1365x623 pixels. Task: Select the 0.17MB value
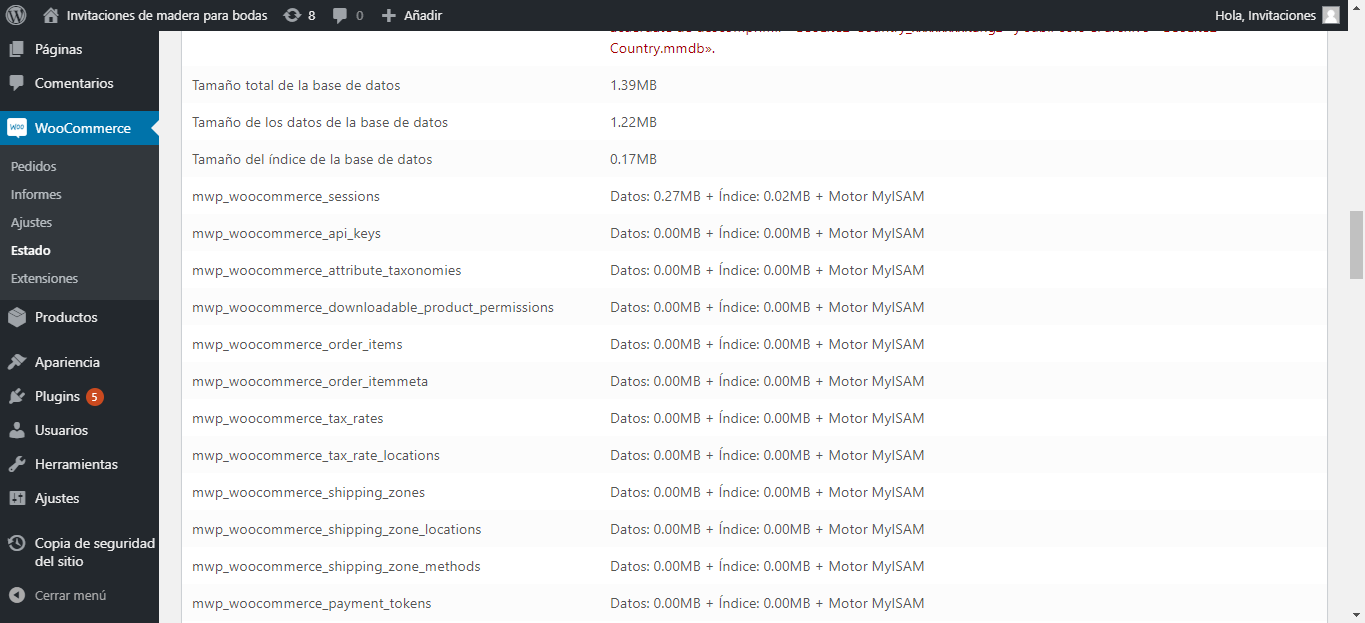click(633, 159)
